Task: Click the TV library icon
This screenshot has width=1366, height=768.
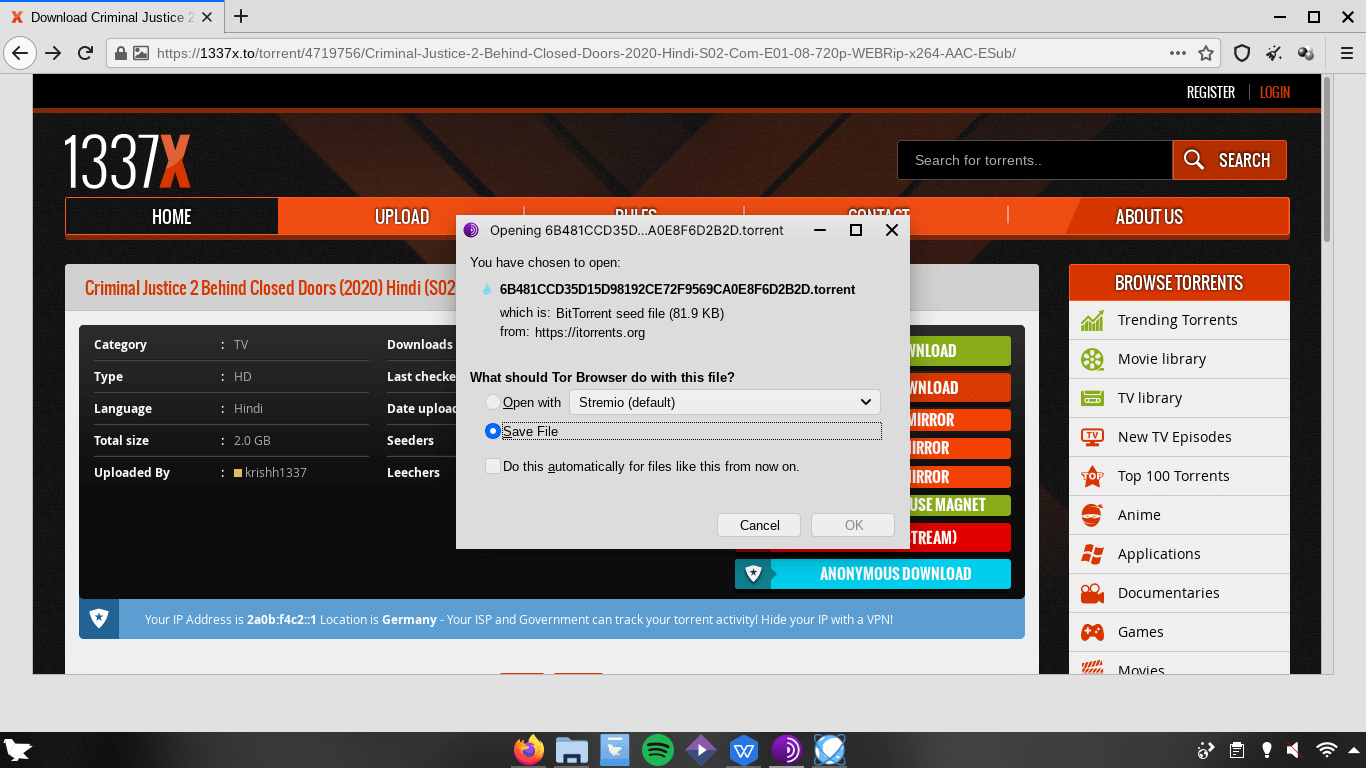Action: coord(1092,398)
